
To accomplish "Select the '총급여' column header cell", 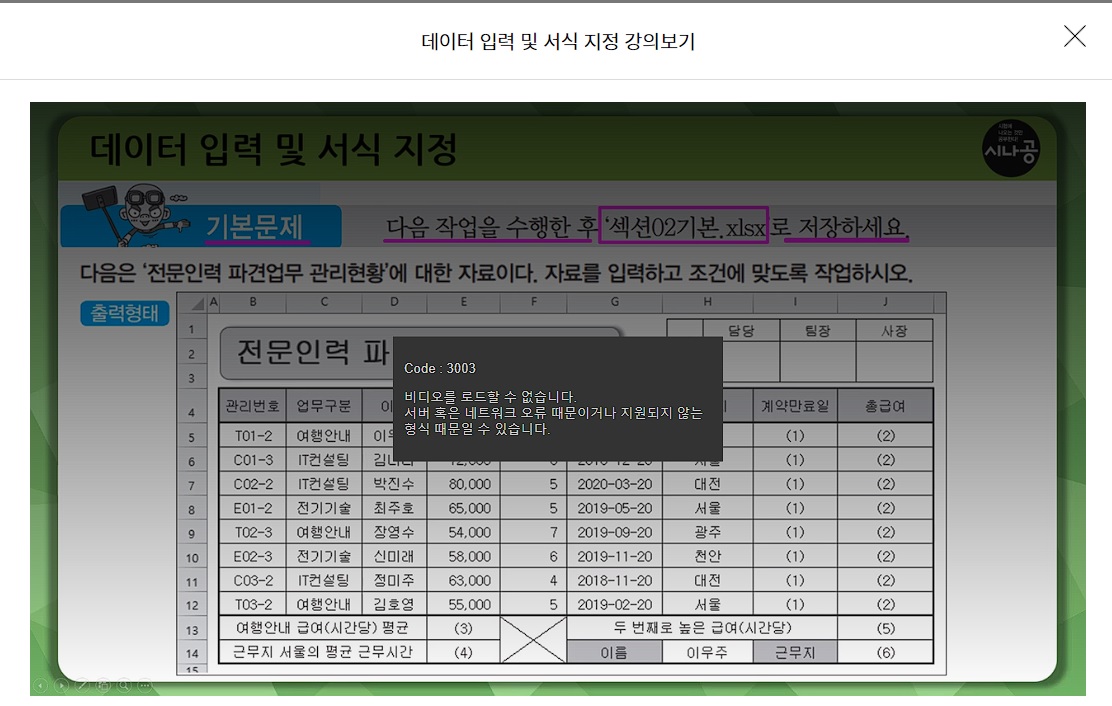I will click(885, 406).
